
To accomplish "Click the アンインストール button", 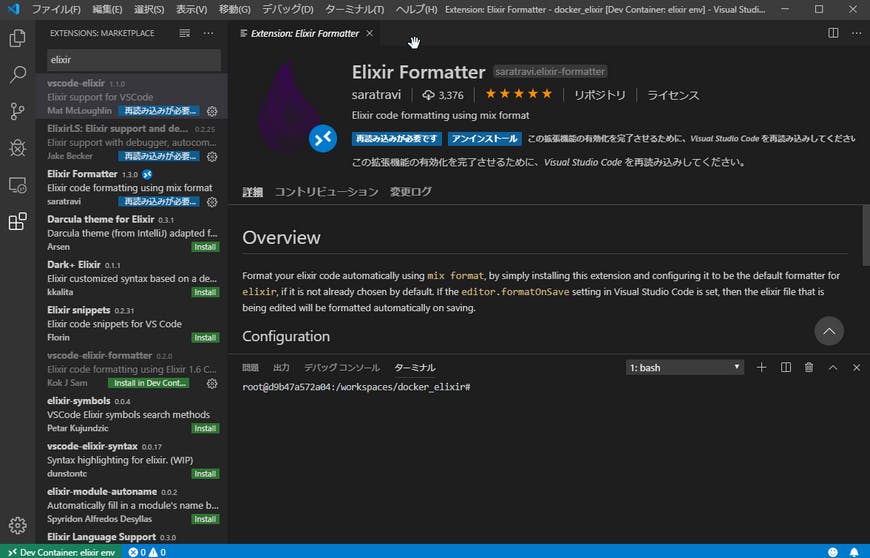I will 484,139.
